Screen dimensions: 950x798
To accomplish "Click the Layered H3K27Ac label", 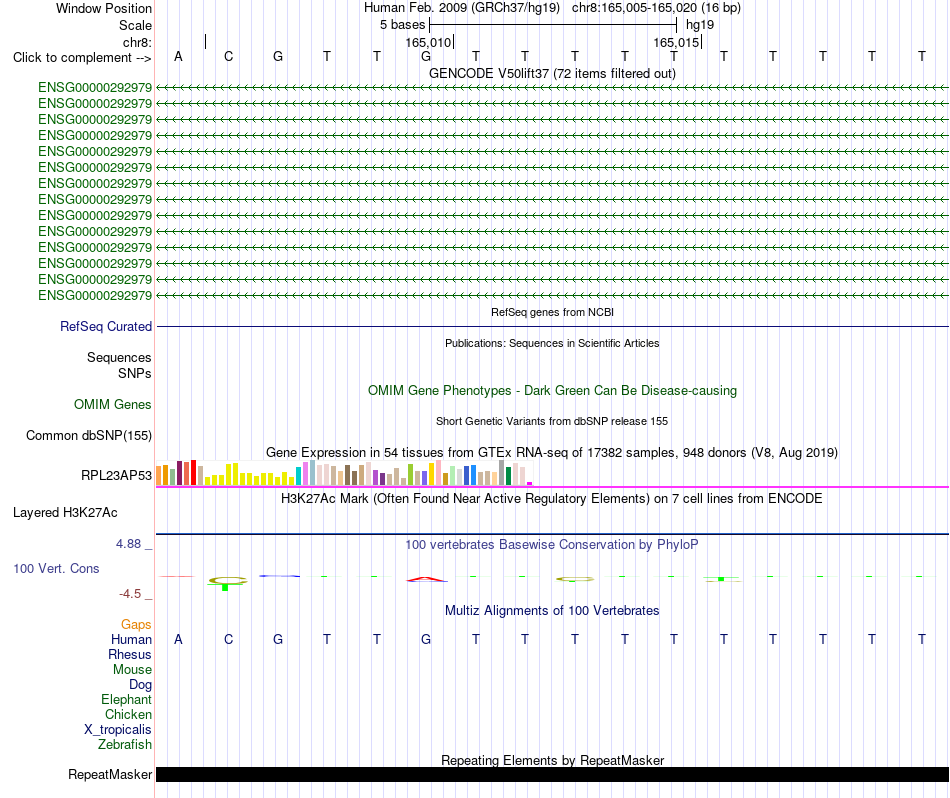I will pos(65,513).
